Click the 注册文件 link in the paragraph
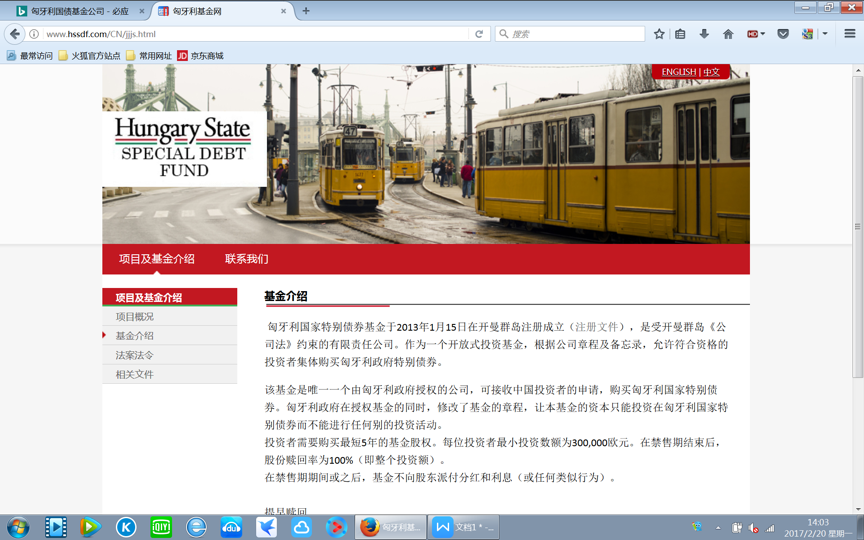 [596, 327]
